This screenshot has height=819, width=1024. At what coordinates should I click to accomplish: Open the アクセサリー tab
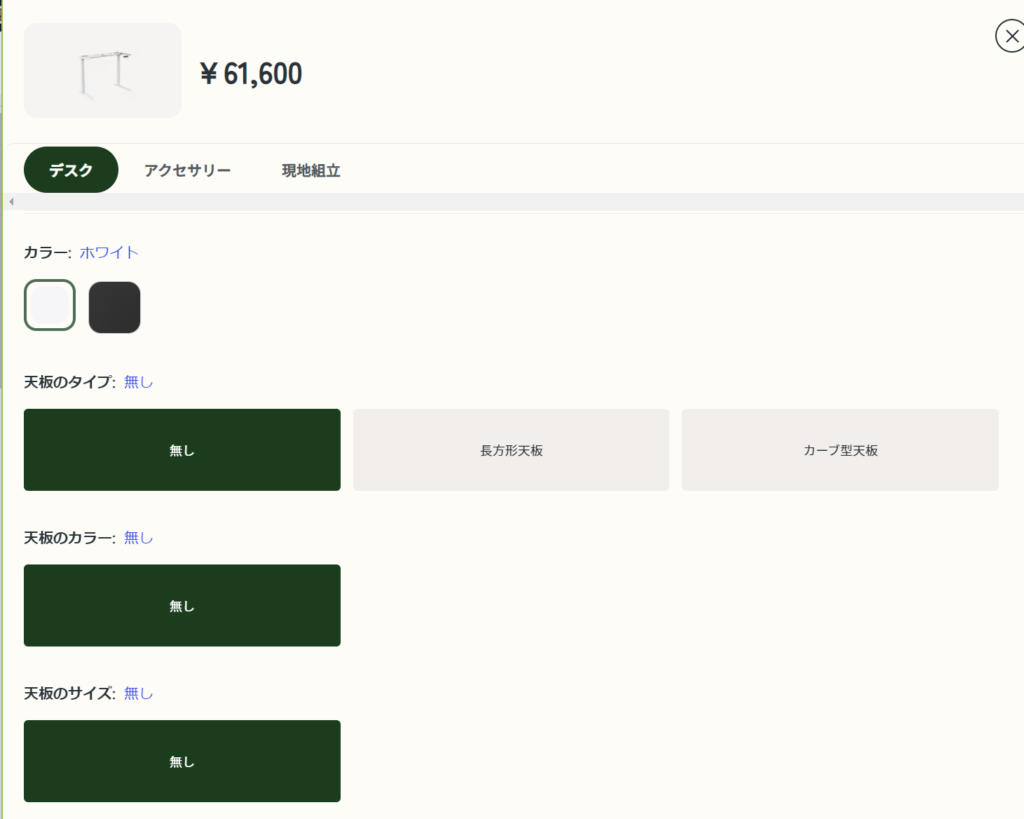point(187,170)
